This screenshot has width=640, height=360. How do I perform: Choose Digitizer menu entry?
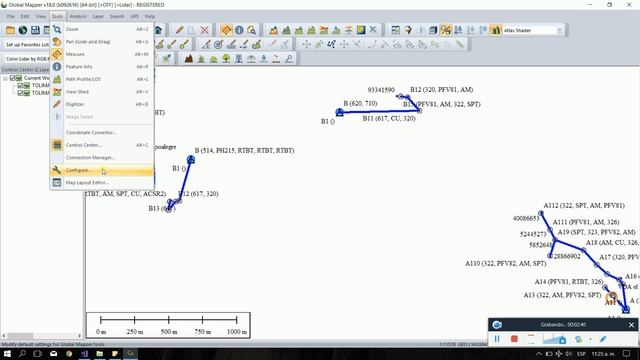[102, 104]
